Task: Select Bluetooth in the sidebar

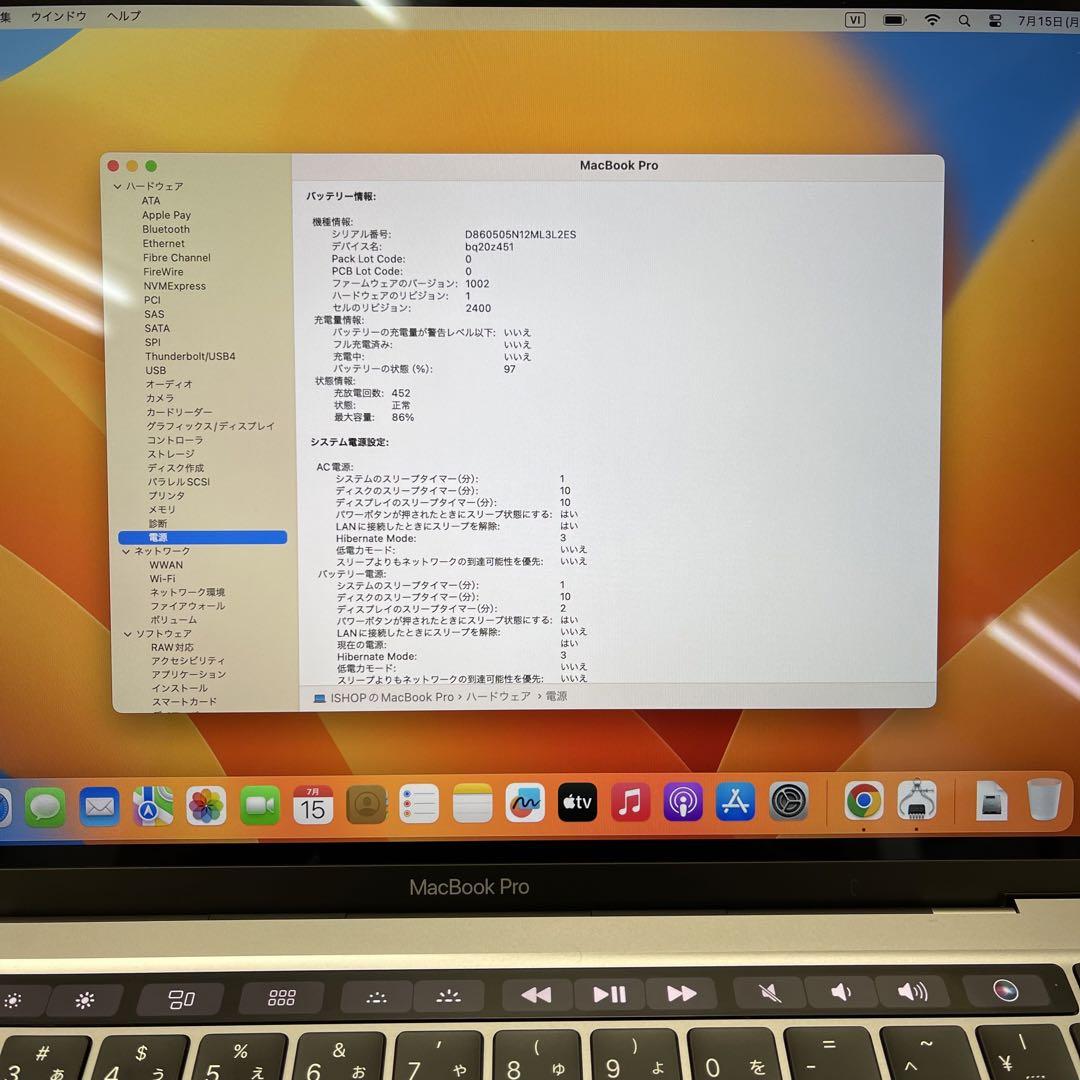Action: pyautogui.click(x=166, y=229)
